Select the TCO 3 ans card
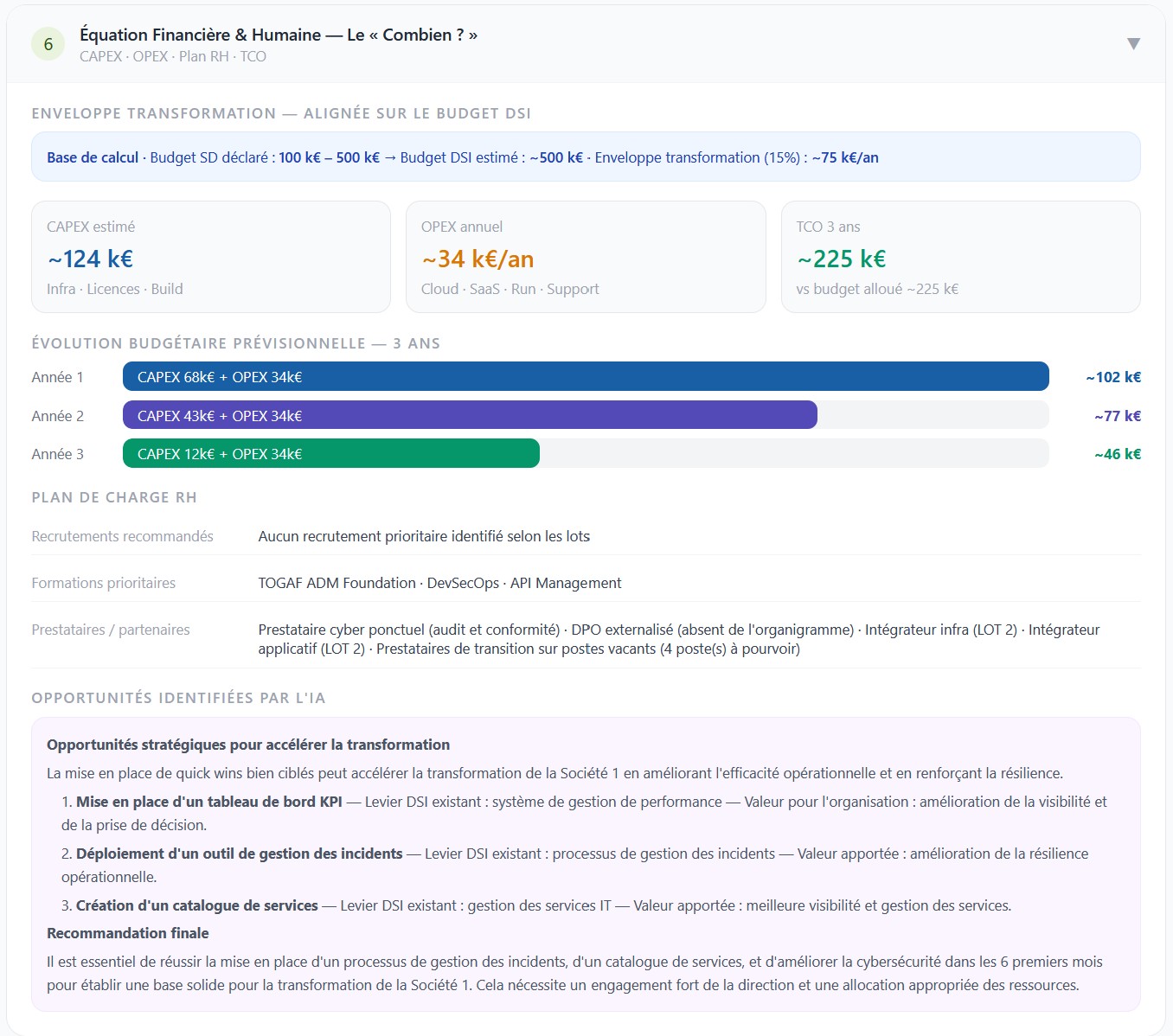 (x=960, y=257)
